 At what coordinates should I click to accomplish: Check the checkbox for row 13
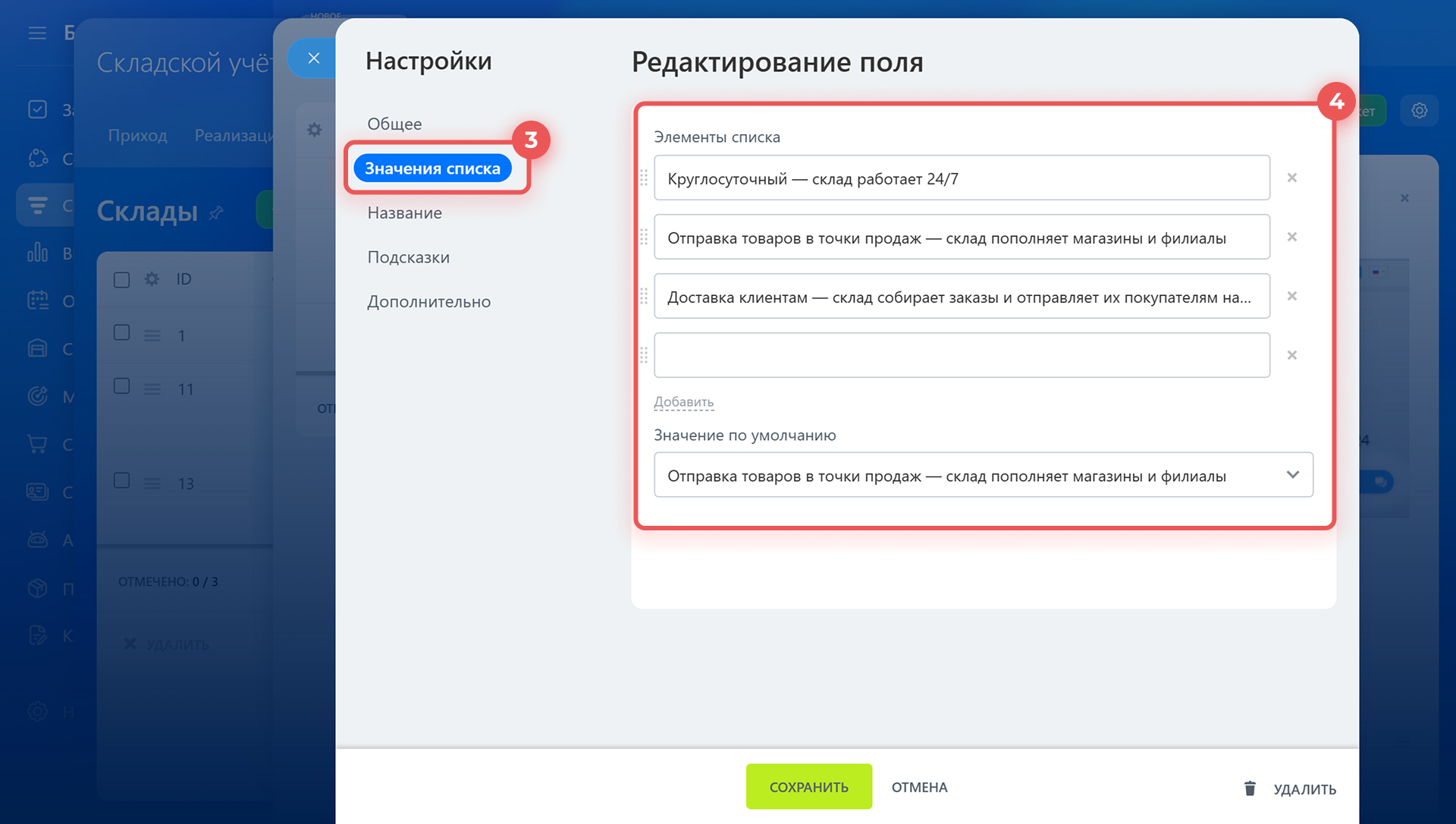(x=121, y=480)
